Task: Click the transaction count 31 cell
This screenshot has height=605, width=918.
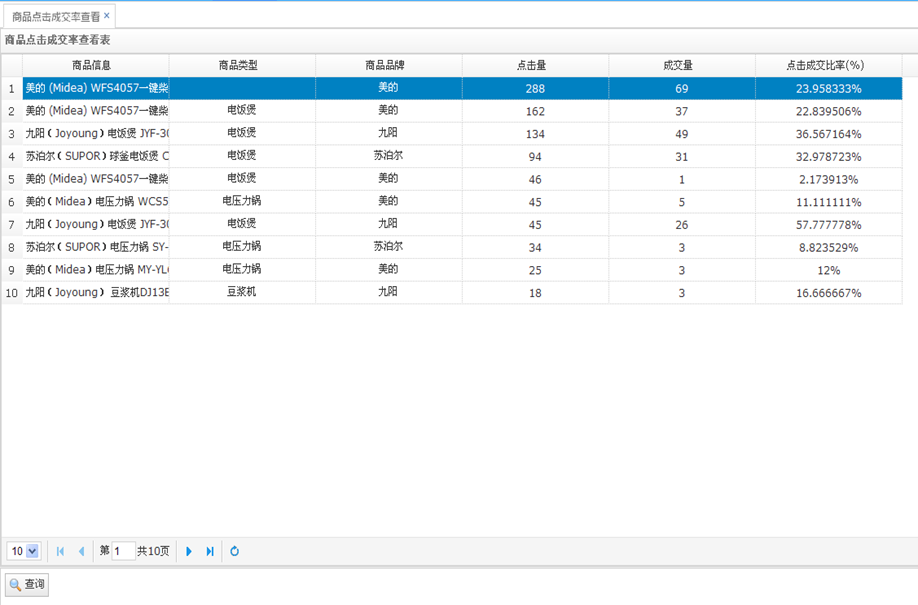Action: coord(682,156)
